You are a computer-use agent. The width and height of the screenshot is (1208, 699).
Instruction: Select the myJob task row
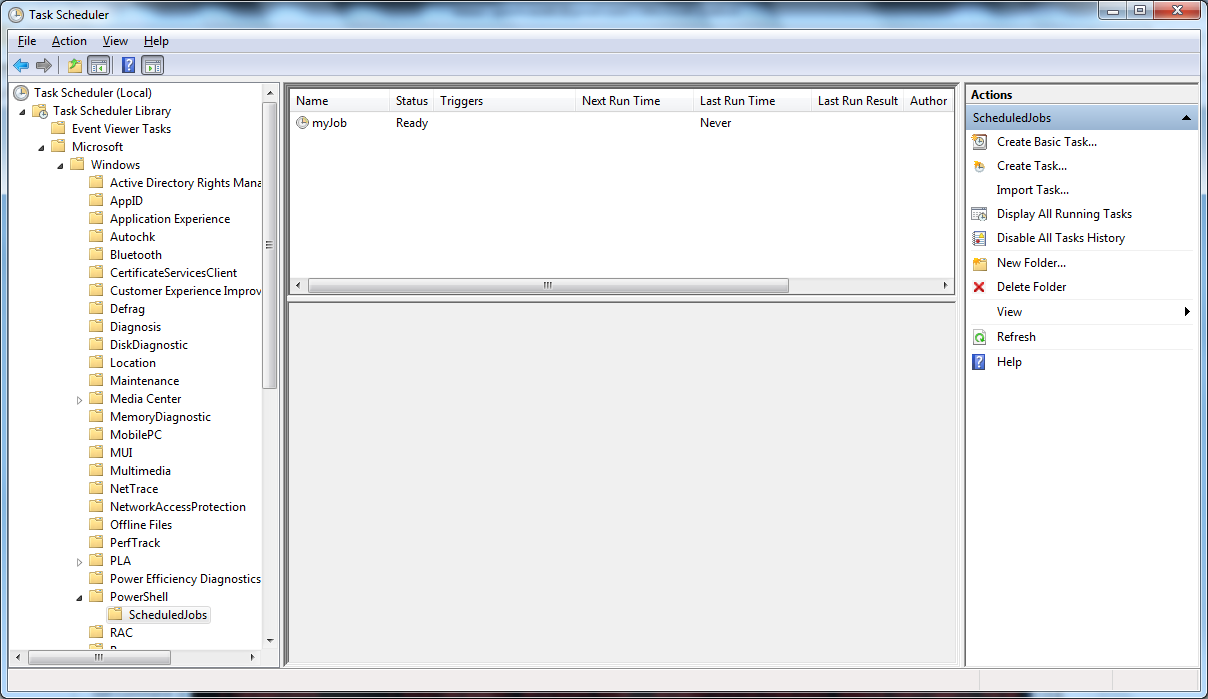pos(621,123)
